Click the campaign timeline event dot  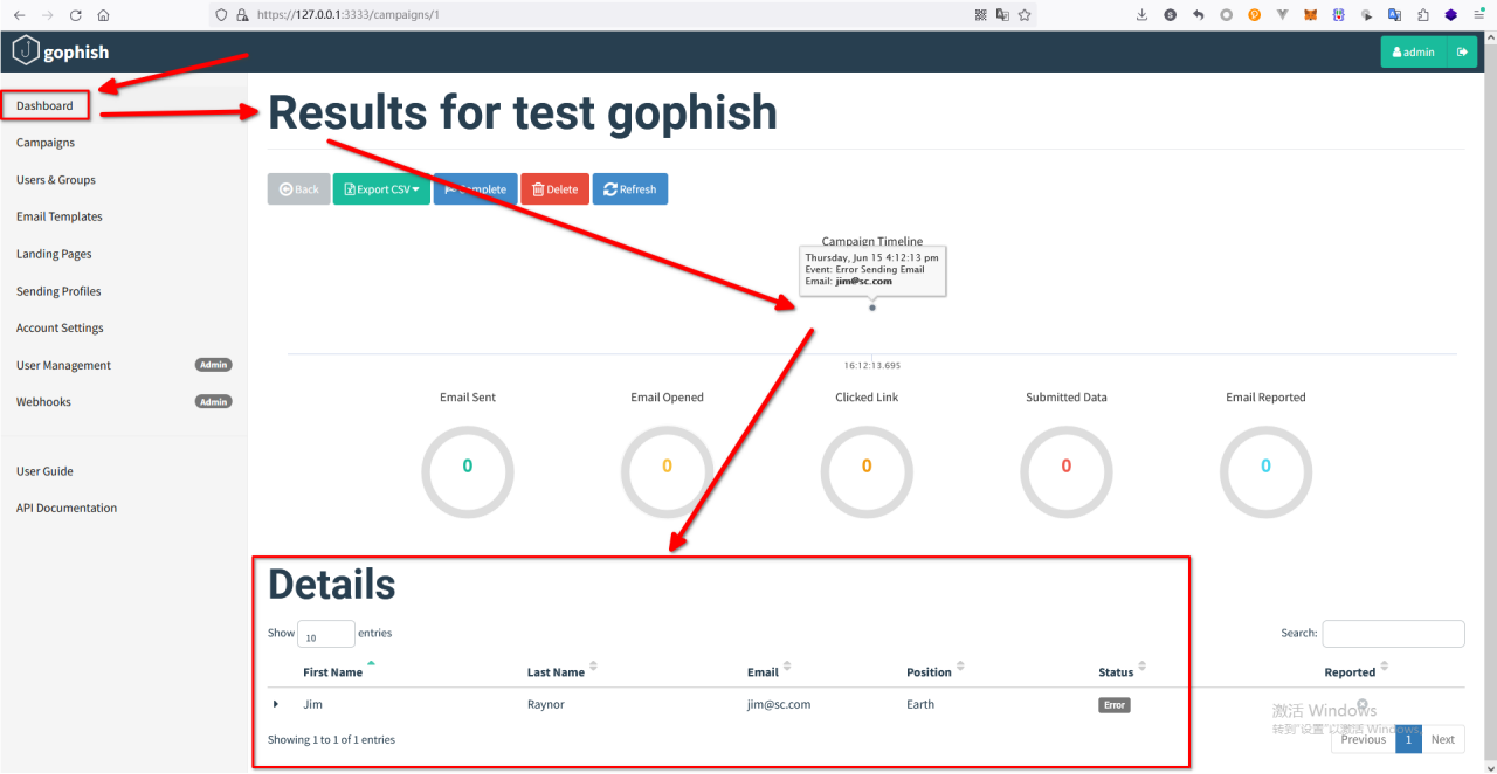click(x=872, y=307)
